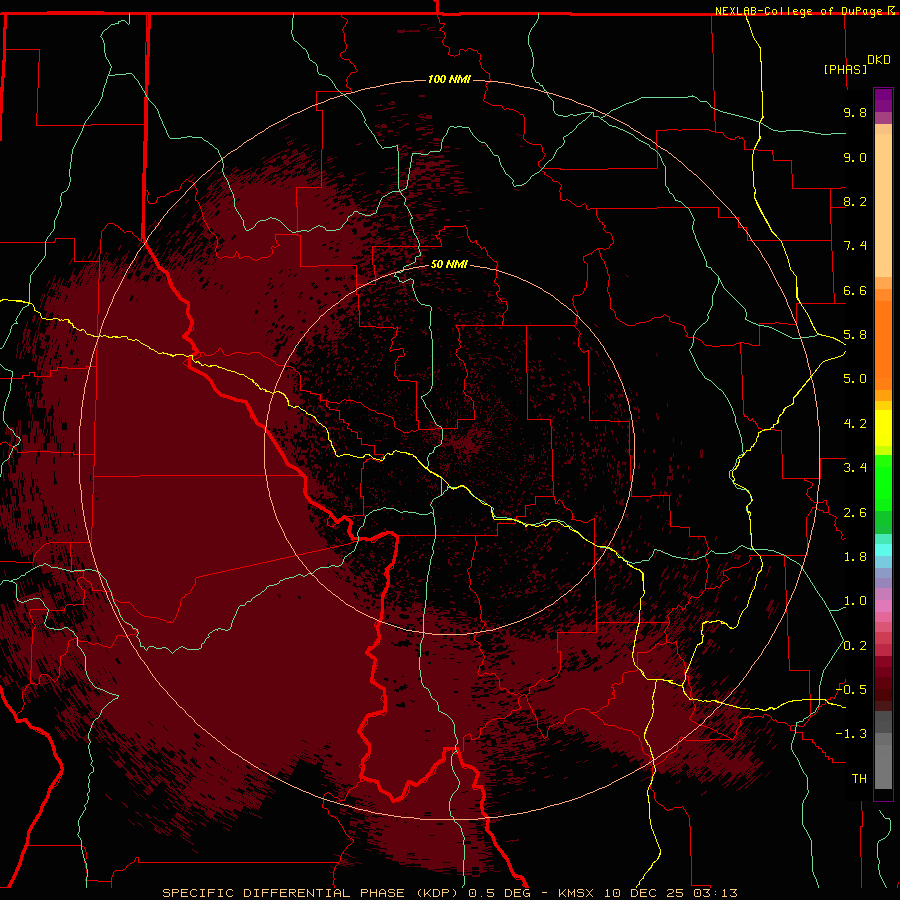
Task: Click the 3.4 legend value
Action: tap(855, 468)
